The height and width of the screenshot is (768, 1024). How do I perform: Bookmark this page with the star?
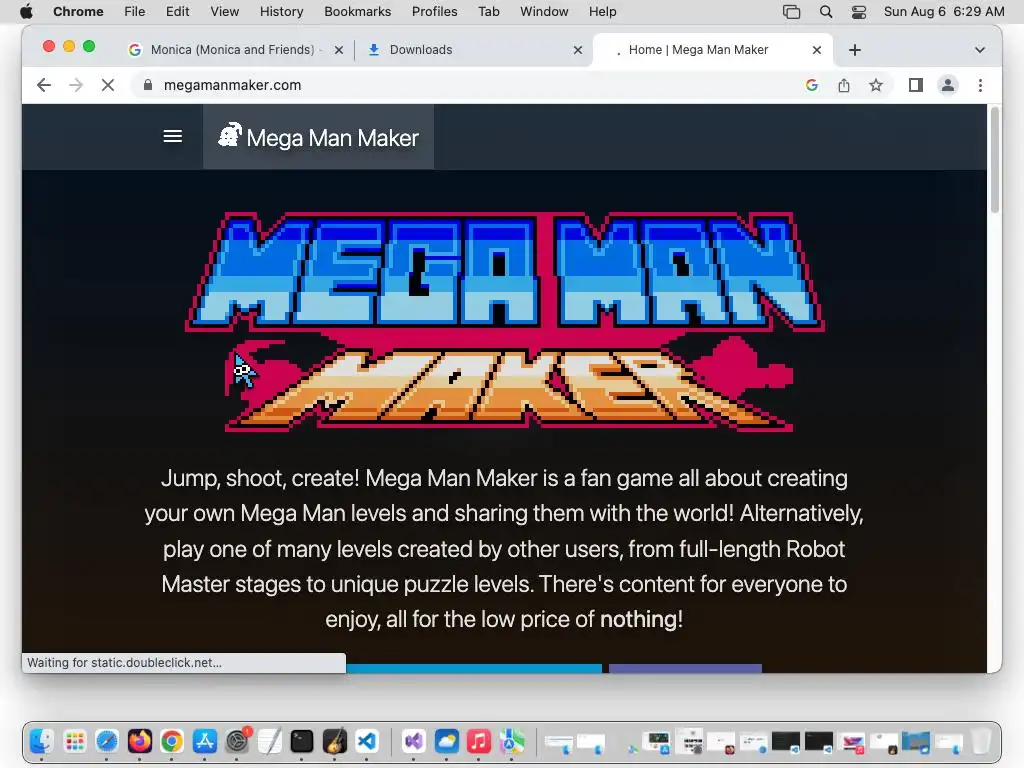point(876,85)
